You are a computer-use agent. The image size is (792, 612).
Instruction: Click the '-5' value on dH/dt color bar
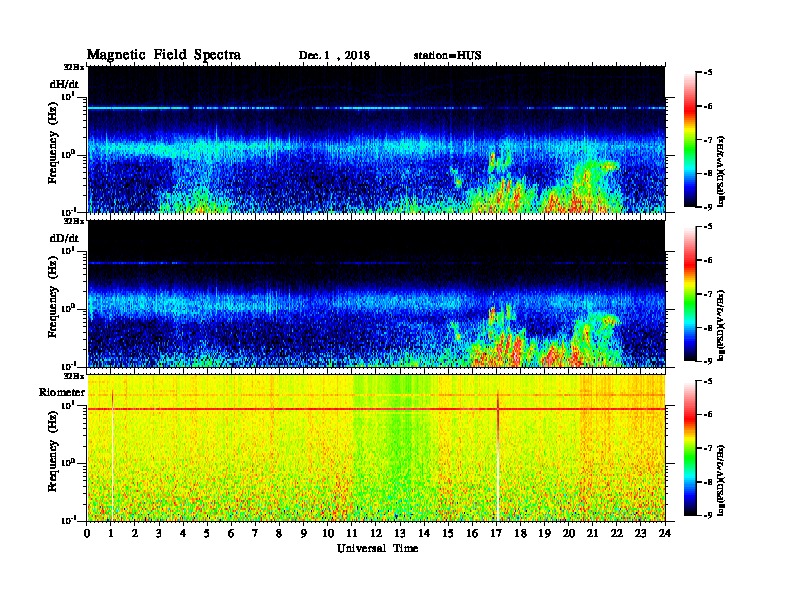(x=708, y=72)
